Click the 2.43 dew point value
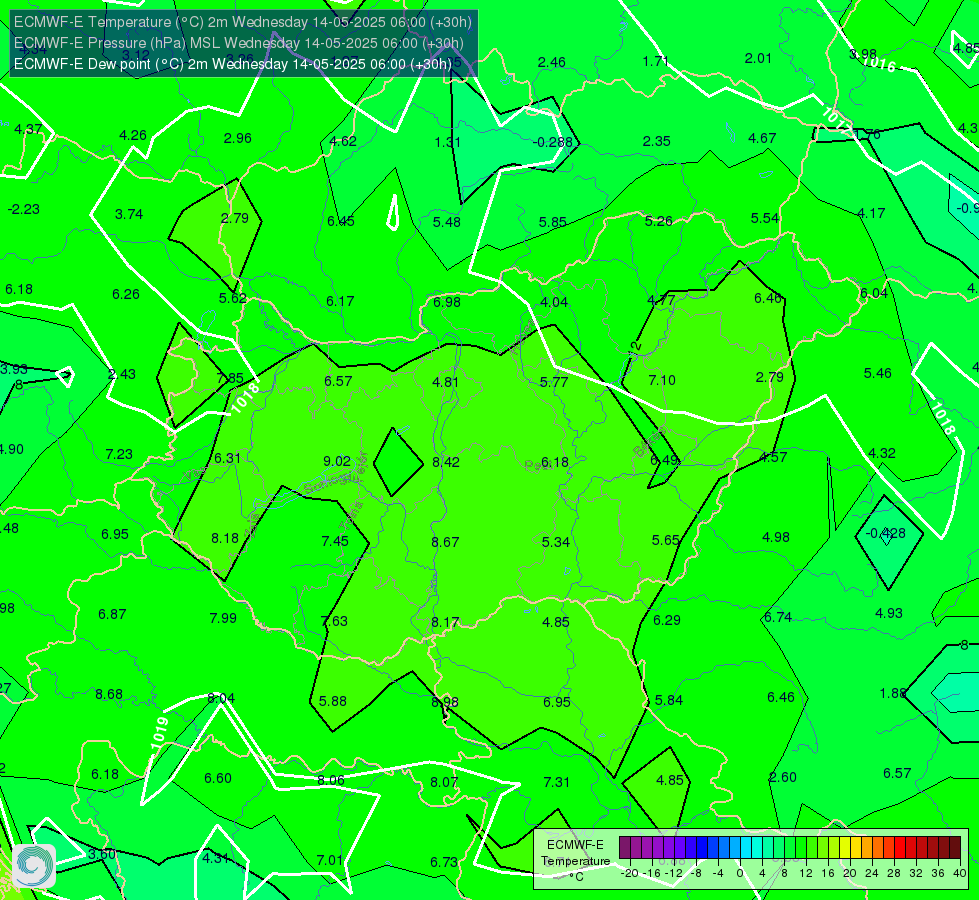 click(x=122, y=374)
